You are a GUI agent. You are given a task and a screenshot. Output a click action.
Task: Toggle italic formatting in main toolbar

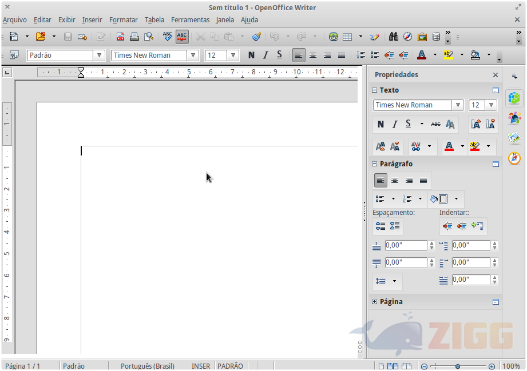[x=265, y=55]
